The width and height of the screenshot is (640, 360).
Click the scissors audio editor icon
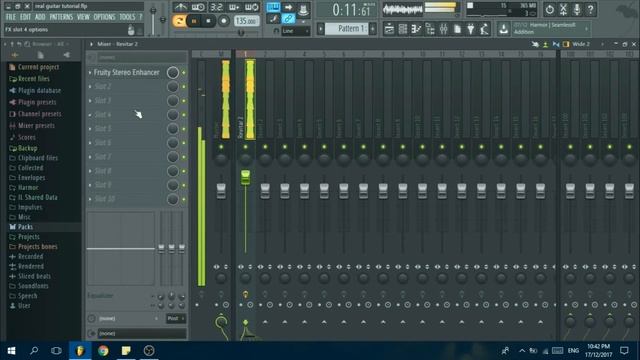563,9
